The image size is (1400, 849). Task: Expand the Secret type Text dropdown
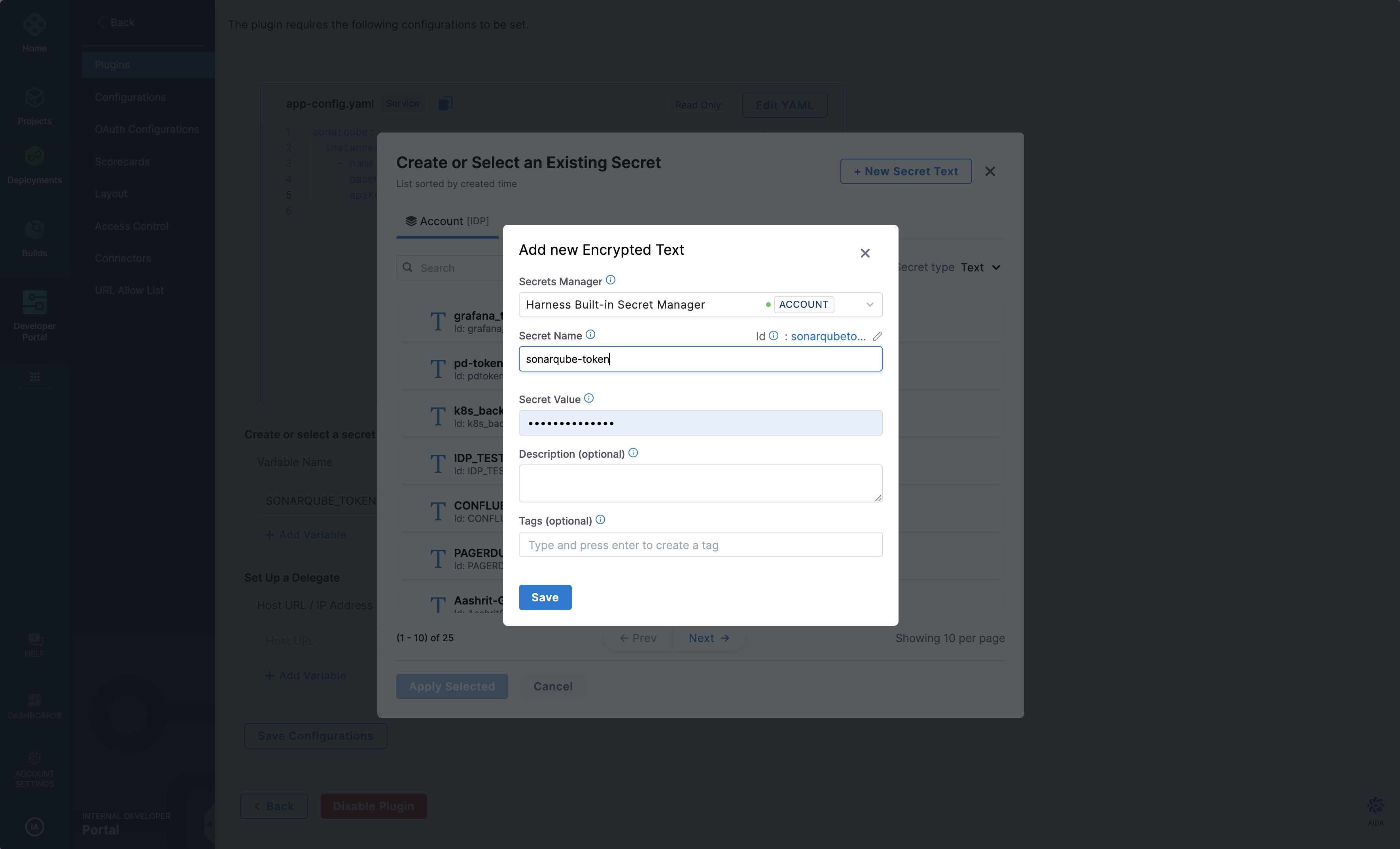(x=980, y=267)
